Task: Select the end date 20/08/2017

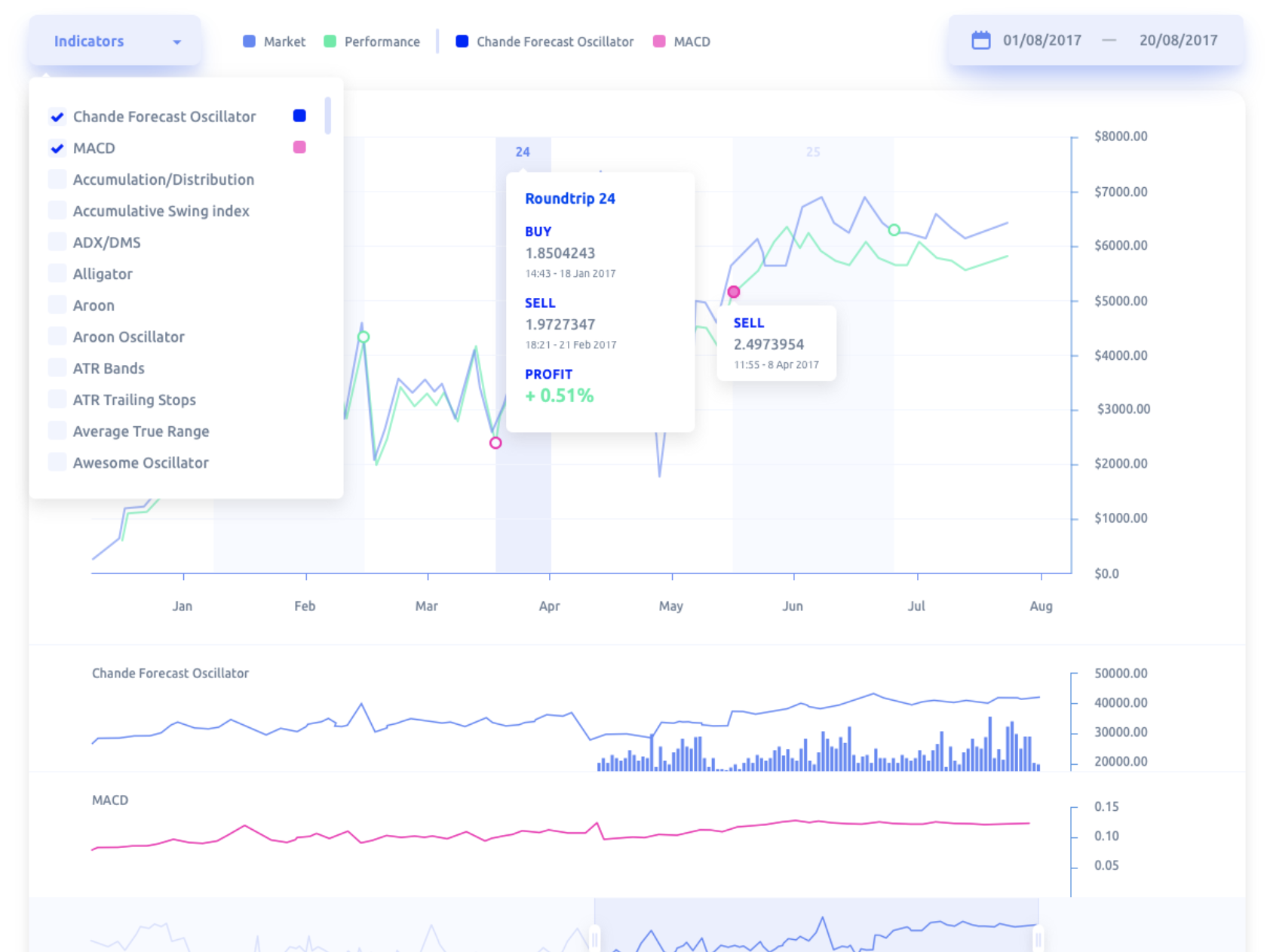Action: coord(1178,40)
